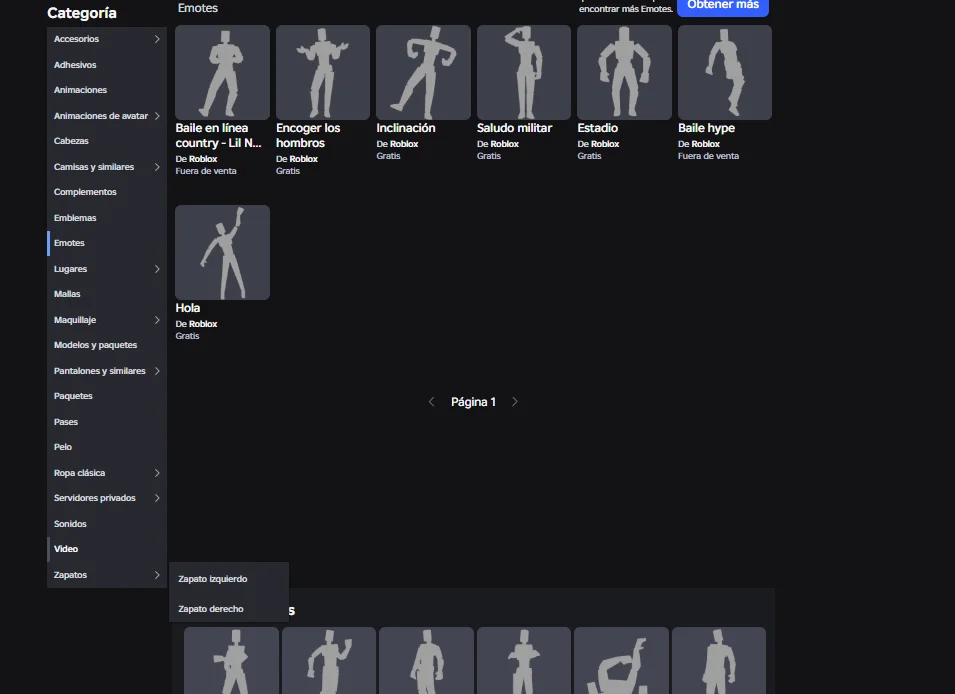Expand the Maquillaje category
The image size is (955, 694).
tap(106, 320)
